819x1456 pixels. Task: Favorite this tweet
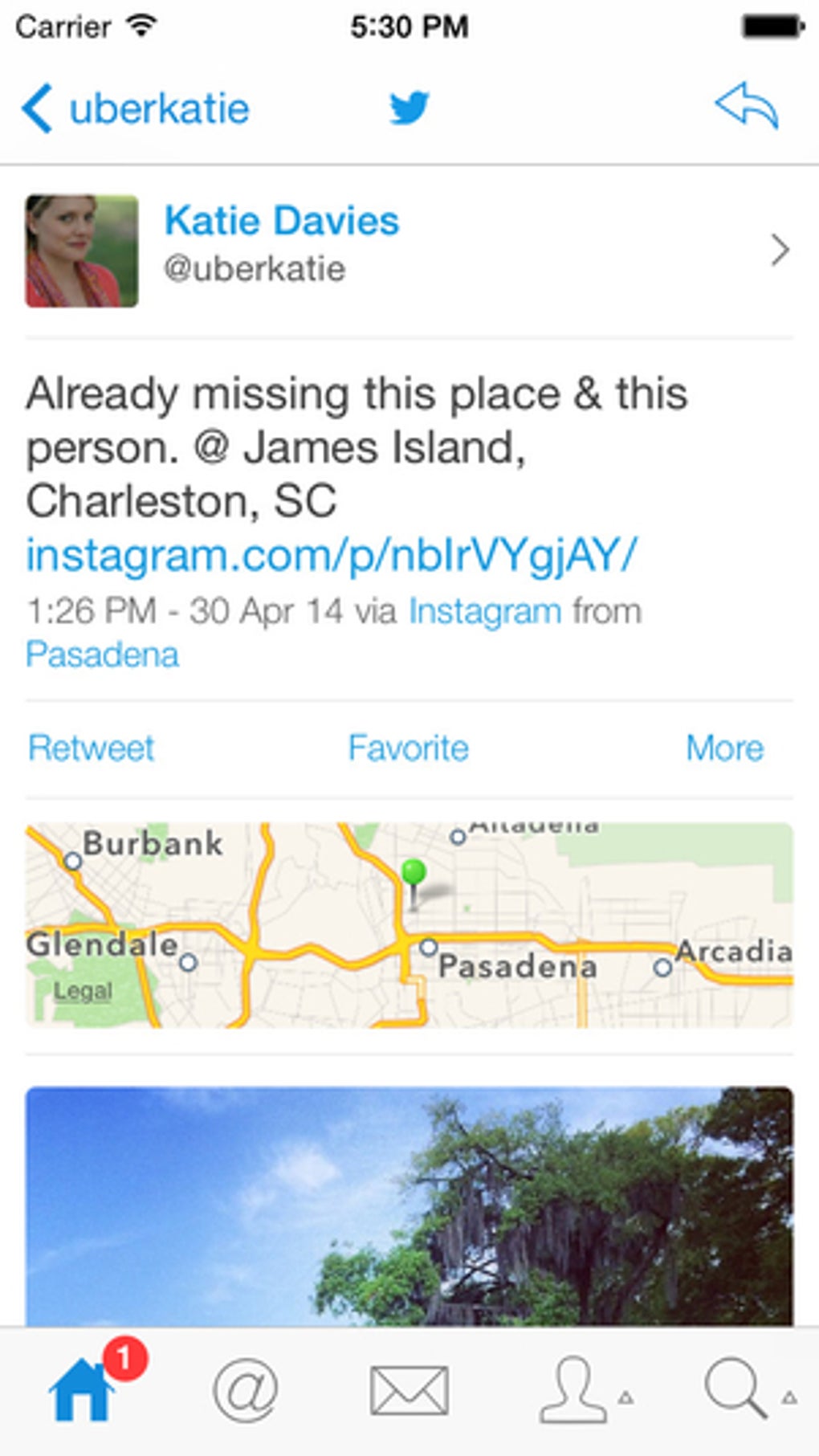coord(408,748)
